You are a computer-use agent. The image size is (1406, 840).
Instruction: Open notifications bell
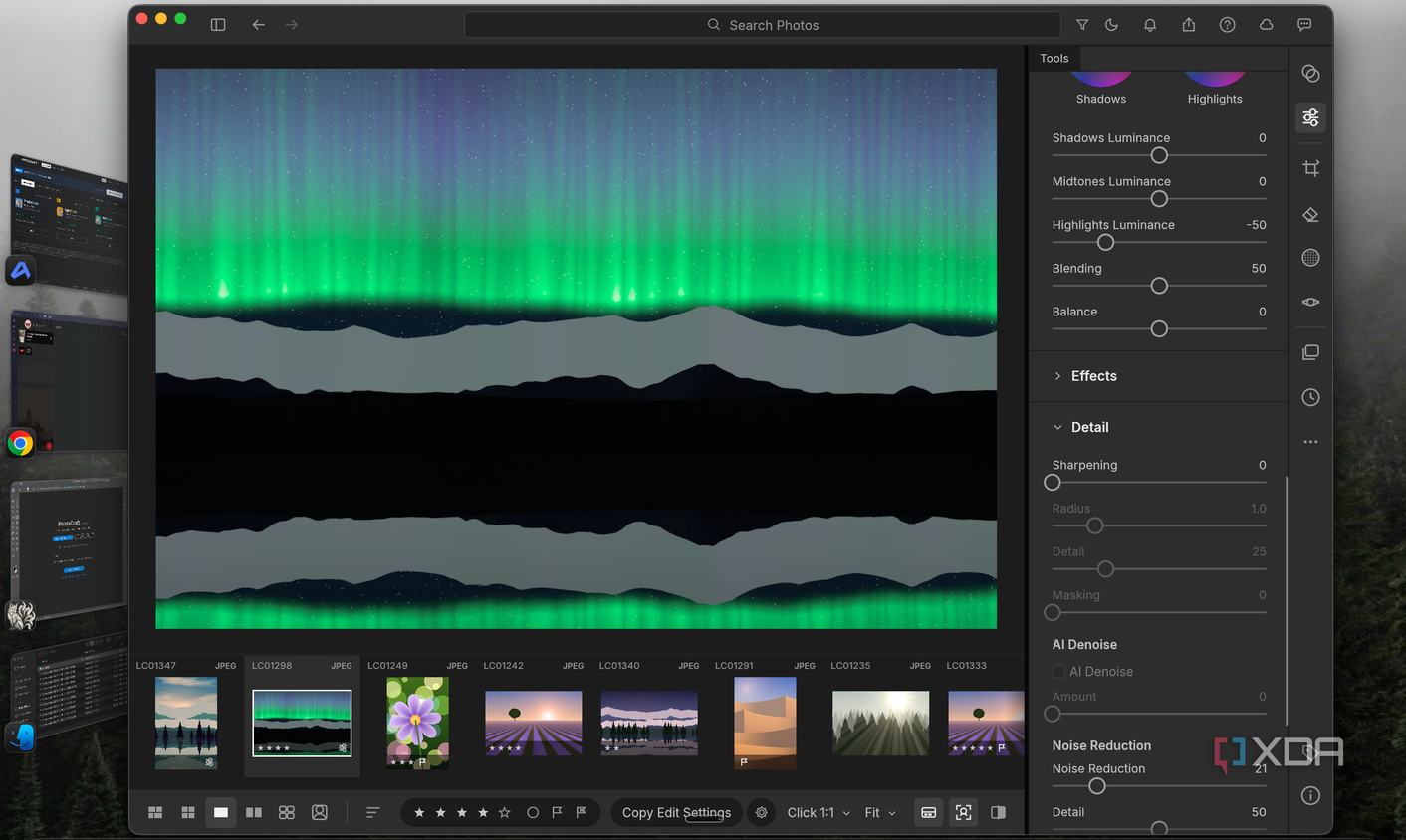1150,25
